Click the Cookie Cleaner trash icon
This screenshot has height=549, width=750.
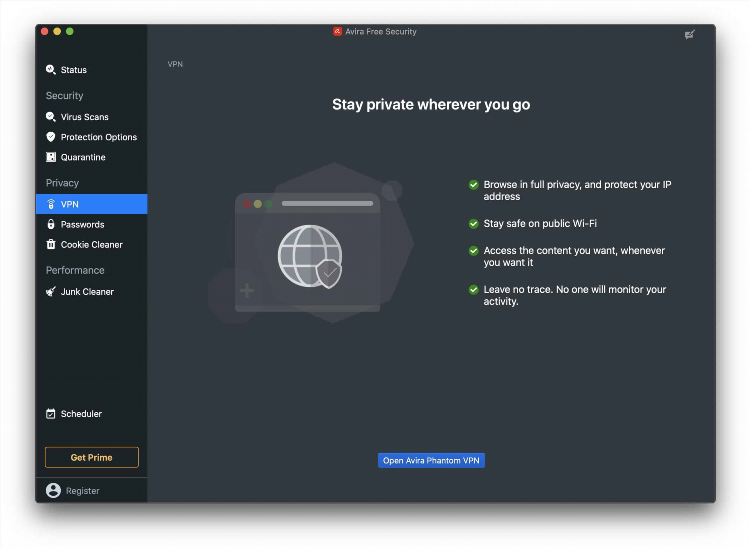coord(51,244)
